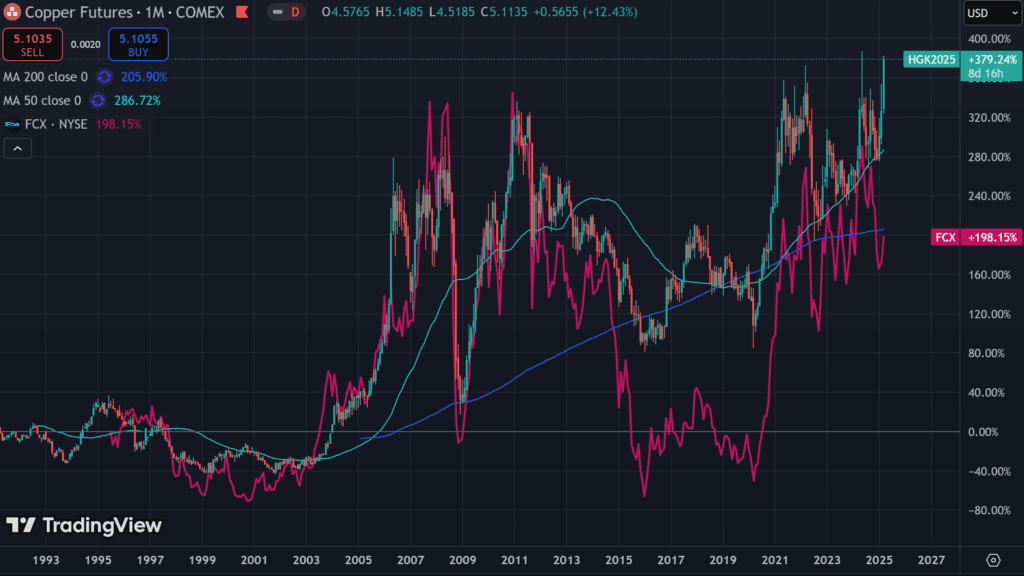The image size is (1024, 576).
Task: Click the Copper Futures · 1M · COMEX title
Action: pos(124,12)
